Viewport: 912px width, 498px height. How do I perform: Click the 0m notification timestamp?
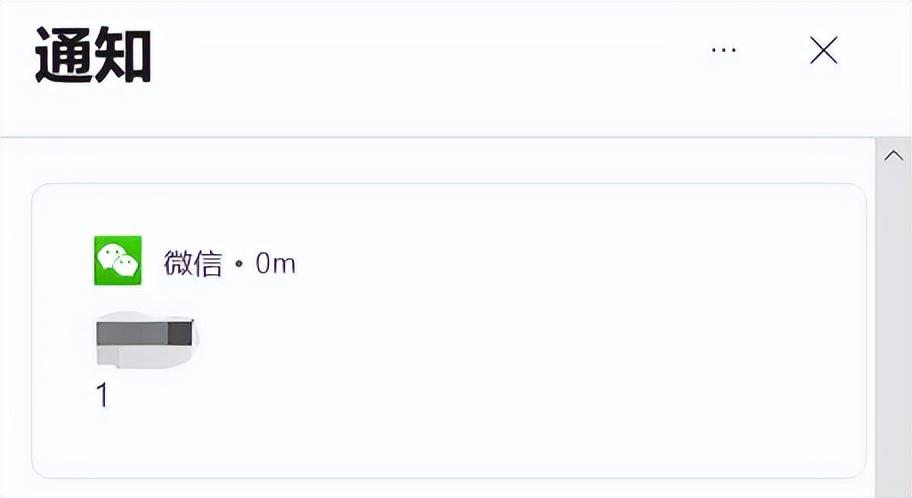tap(275, 264)
